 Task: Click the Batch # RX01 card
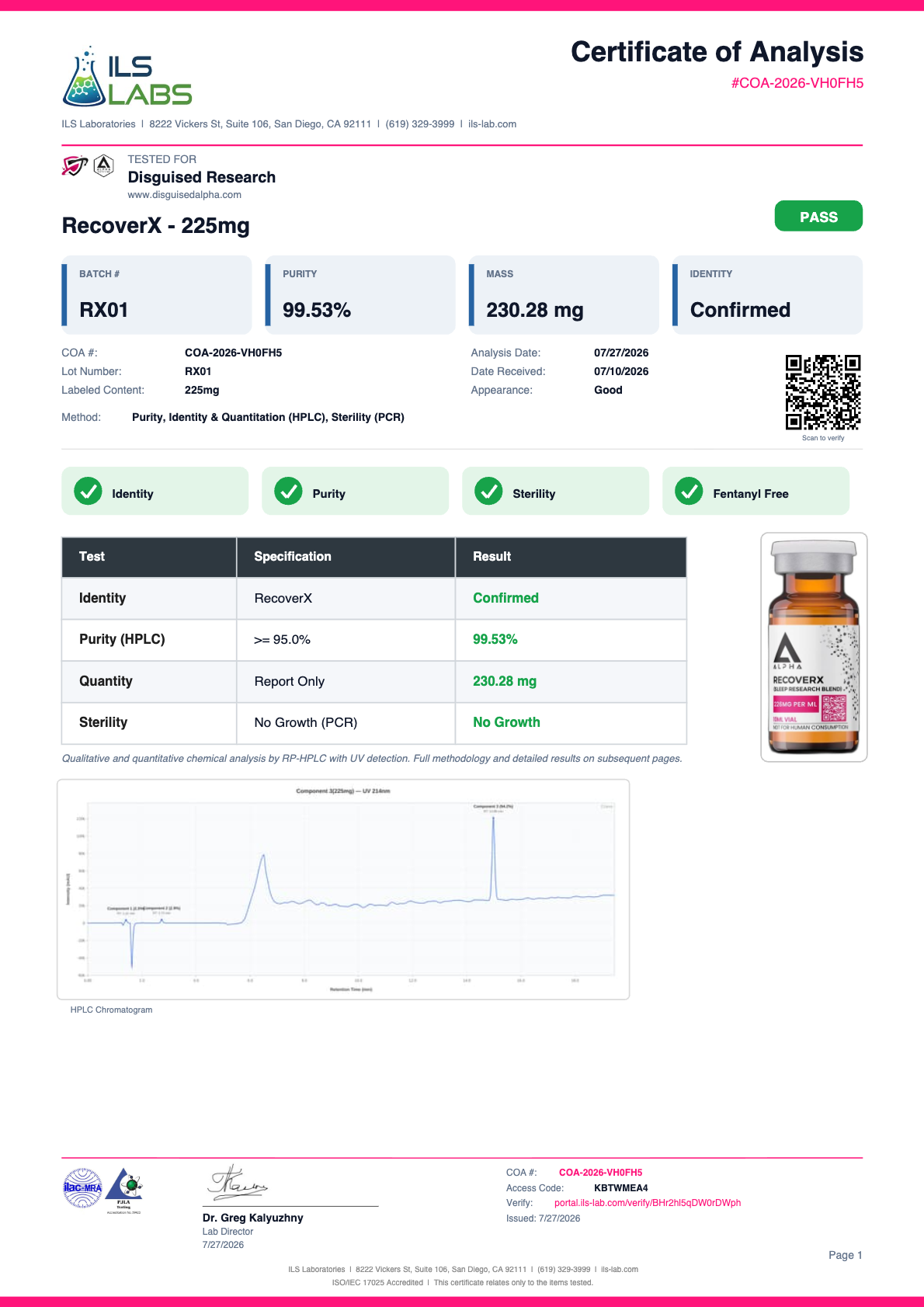(x=157, y=295)
